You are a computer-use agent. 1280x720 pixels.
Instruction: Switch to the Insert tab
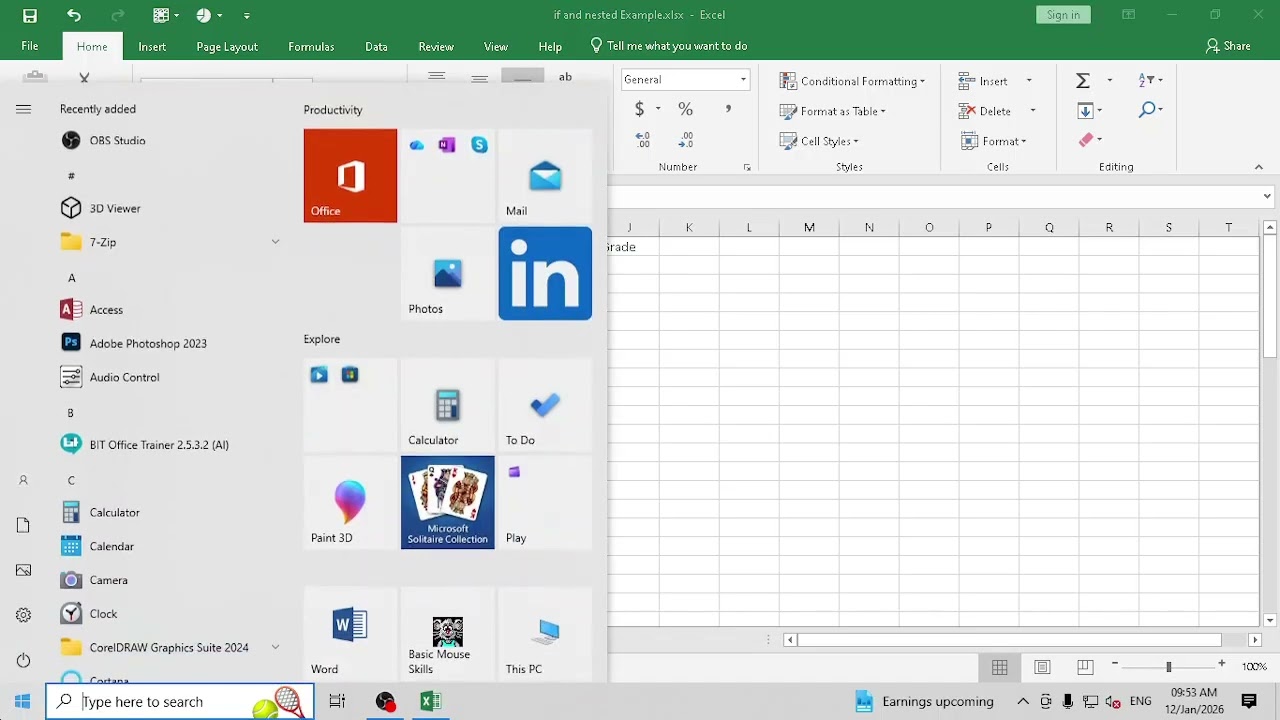pyautogui.click(x=152, y=46)
